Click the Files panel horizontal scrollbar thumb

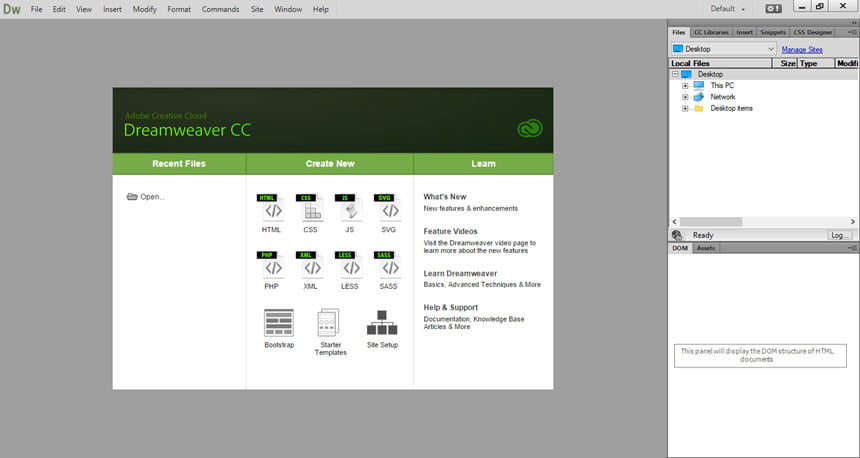tap(711, 222)
